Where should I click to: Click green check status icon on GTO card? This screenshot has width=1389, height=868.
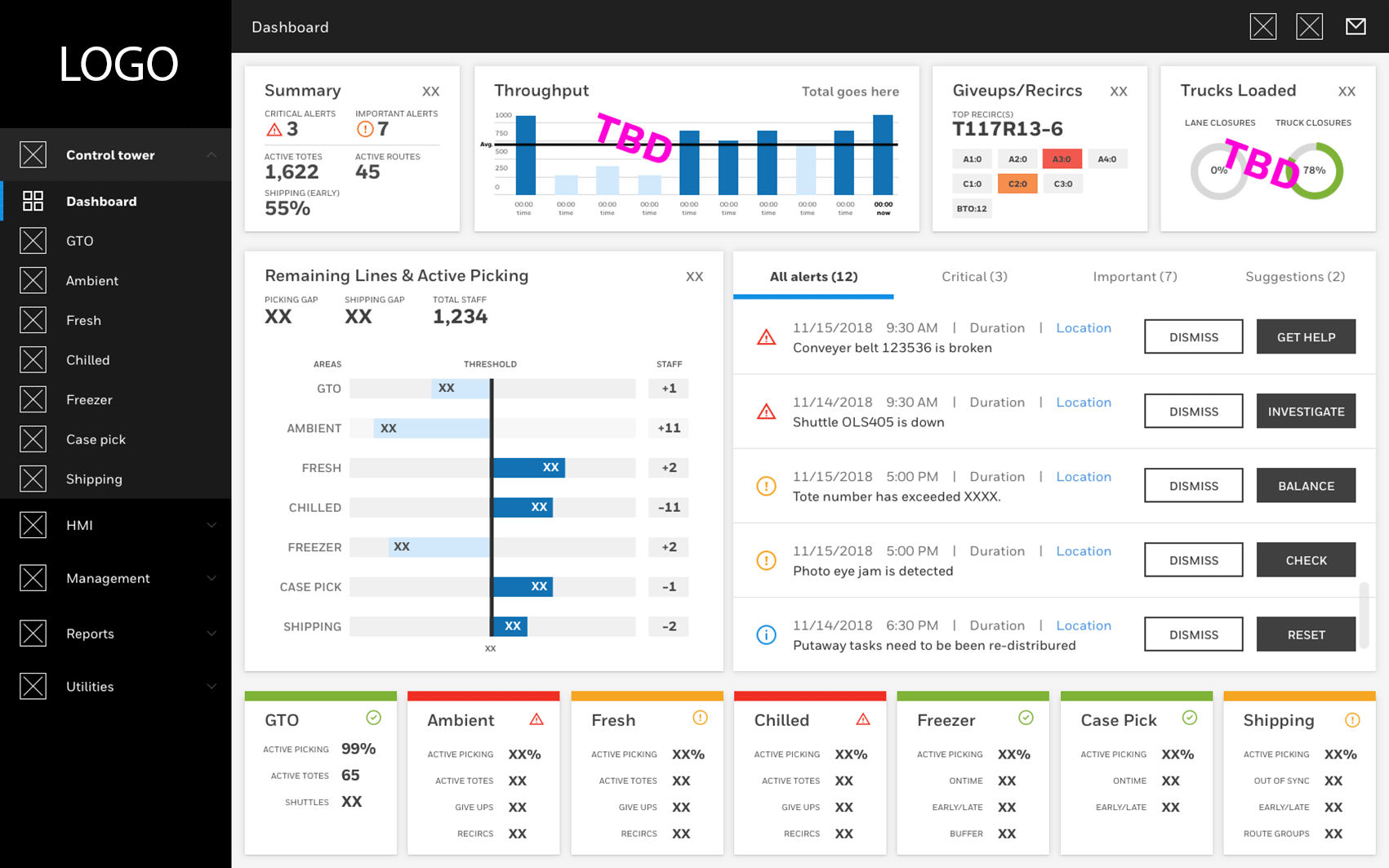373,718
